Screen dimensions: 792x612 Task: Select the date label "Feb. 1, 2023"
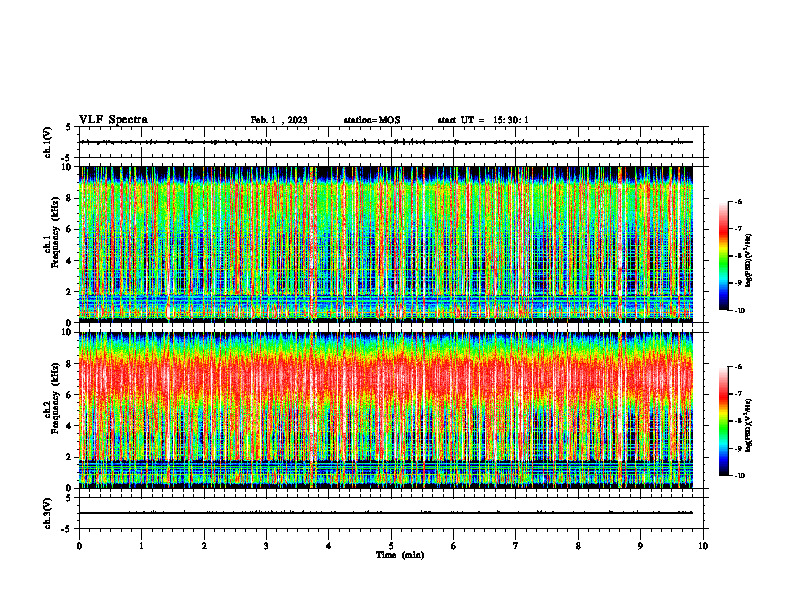pos(279,120)
